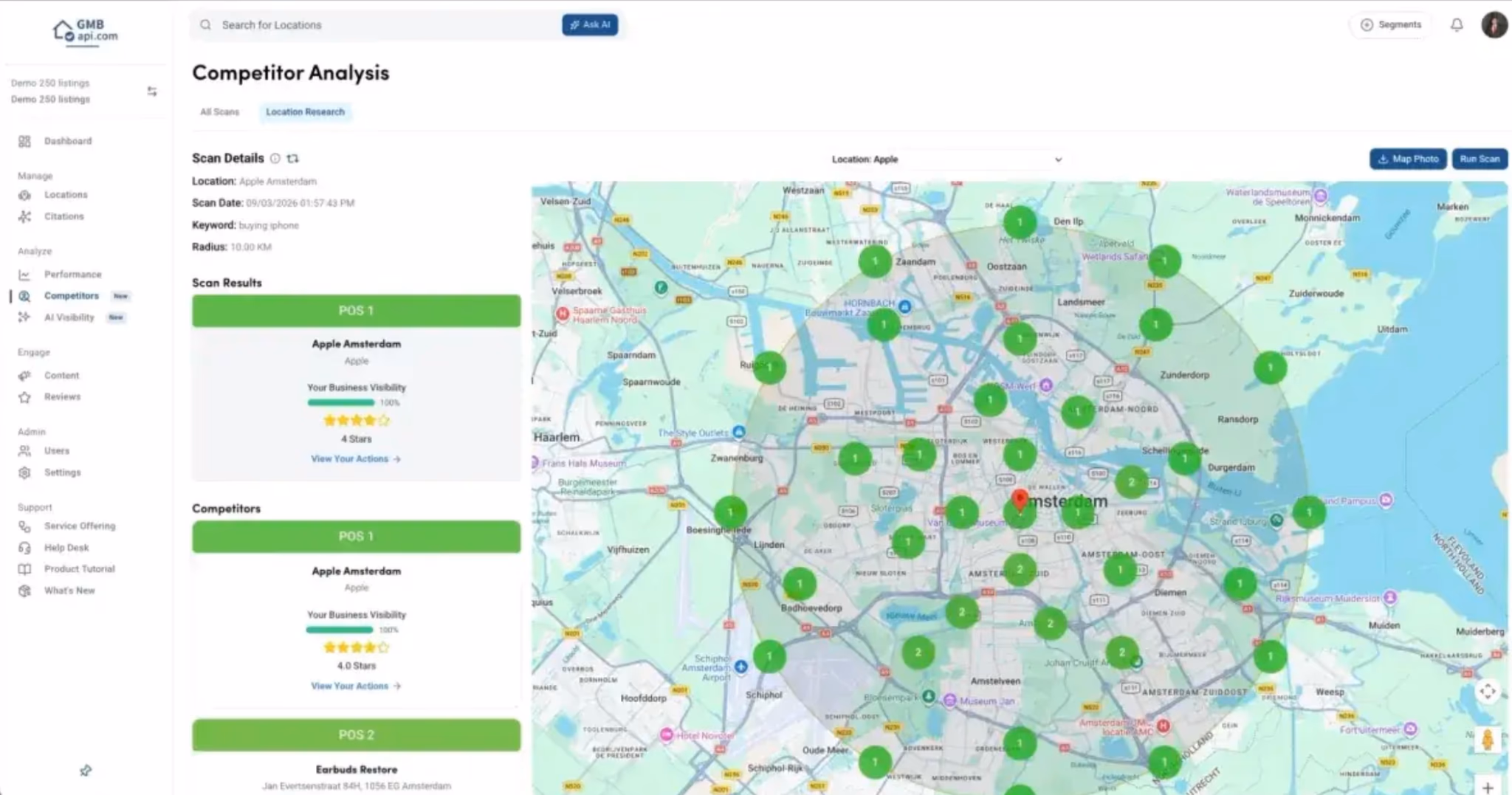The width and height of the screenshot is (1512, 795).
Task: Click the GMB api.com logo
Action: click(x=86, y=32)
